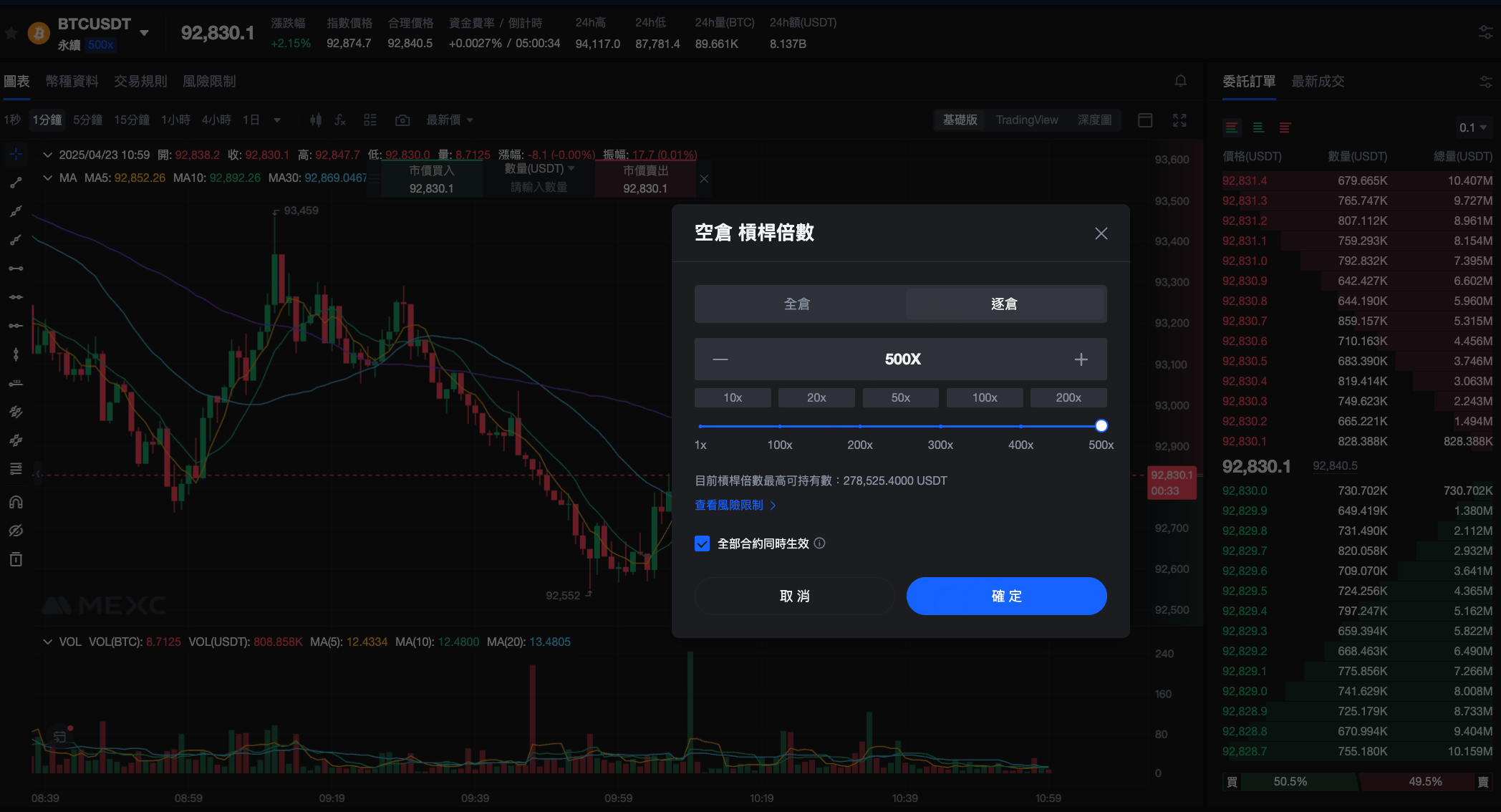Open the fx indicators icon
Screen dimensions: 1501x812
(340, 120)
